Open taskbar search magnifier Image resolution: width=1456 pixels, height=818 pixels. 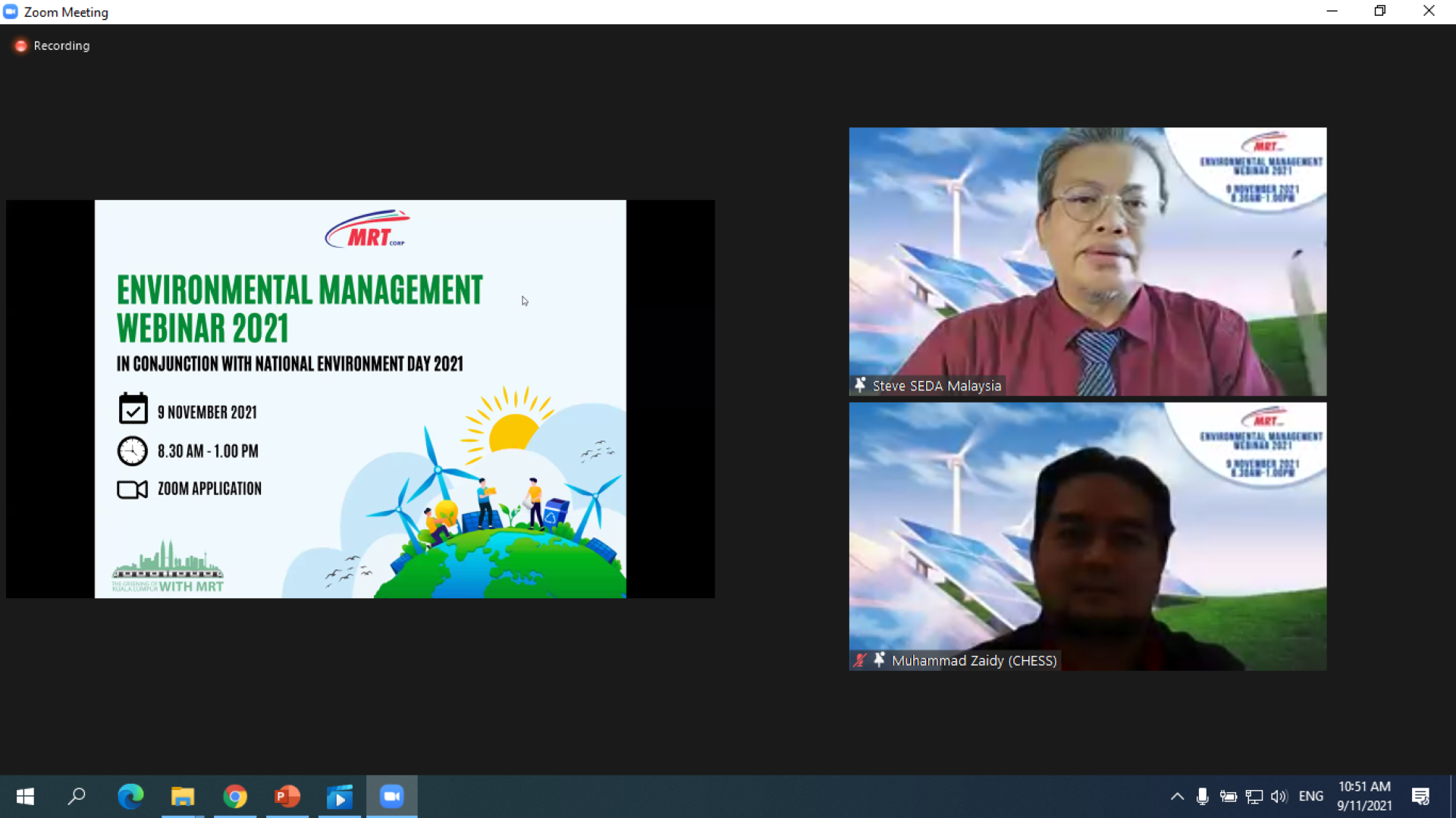point(77,796)
